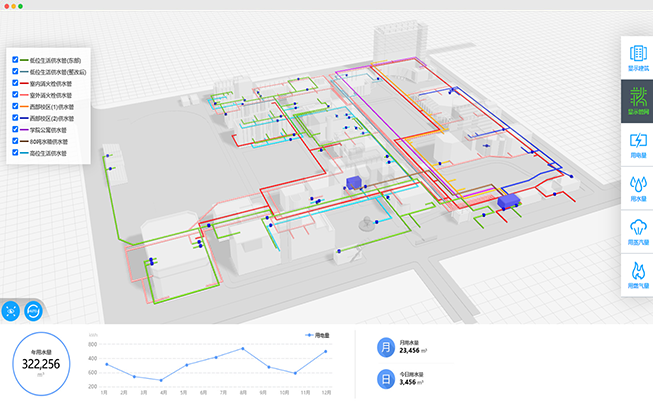Click the blue building block in map center
The width and height of the screenshot is (653, 414).
pyautogui.click(x=353, y=183)
